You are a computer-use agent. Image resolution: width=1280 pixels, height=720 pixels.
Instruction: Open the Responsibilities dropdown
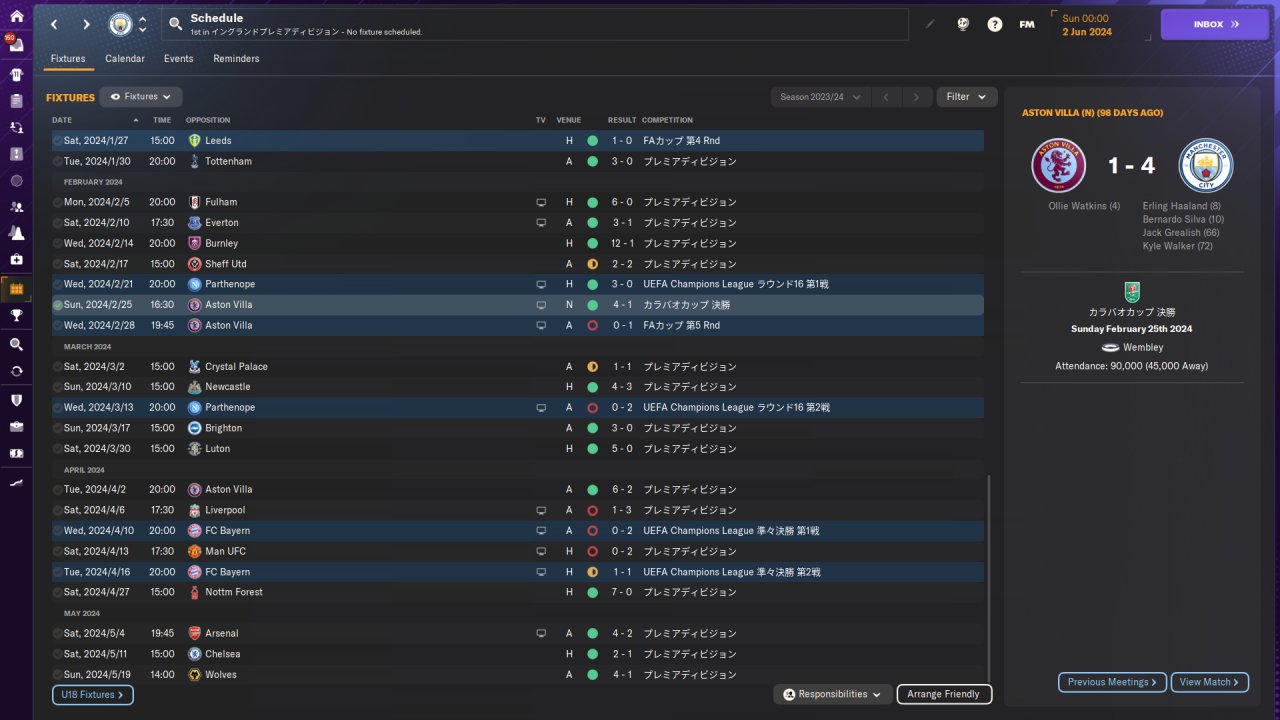833,694
